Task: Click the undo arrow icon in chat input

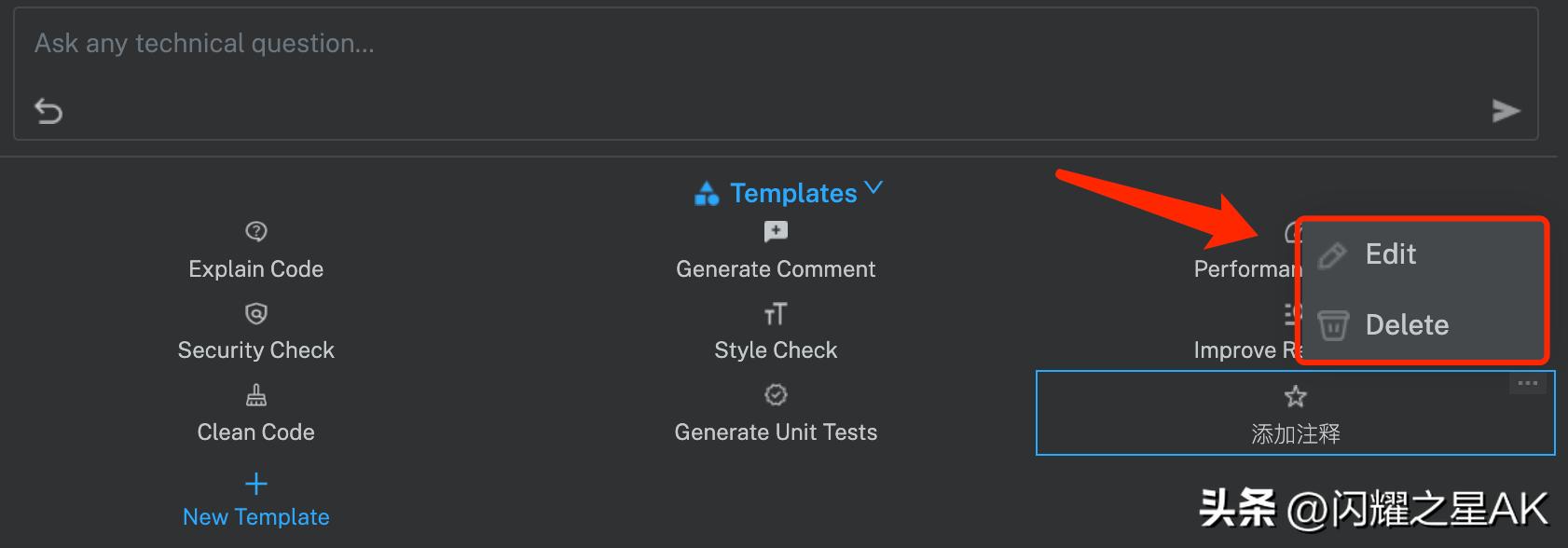Action: coord(48,112)
